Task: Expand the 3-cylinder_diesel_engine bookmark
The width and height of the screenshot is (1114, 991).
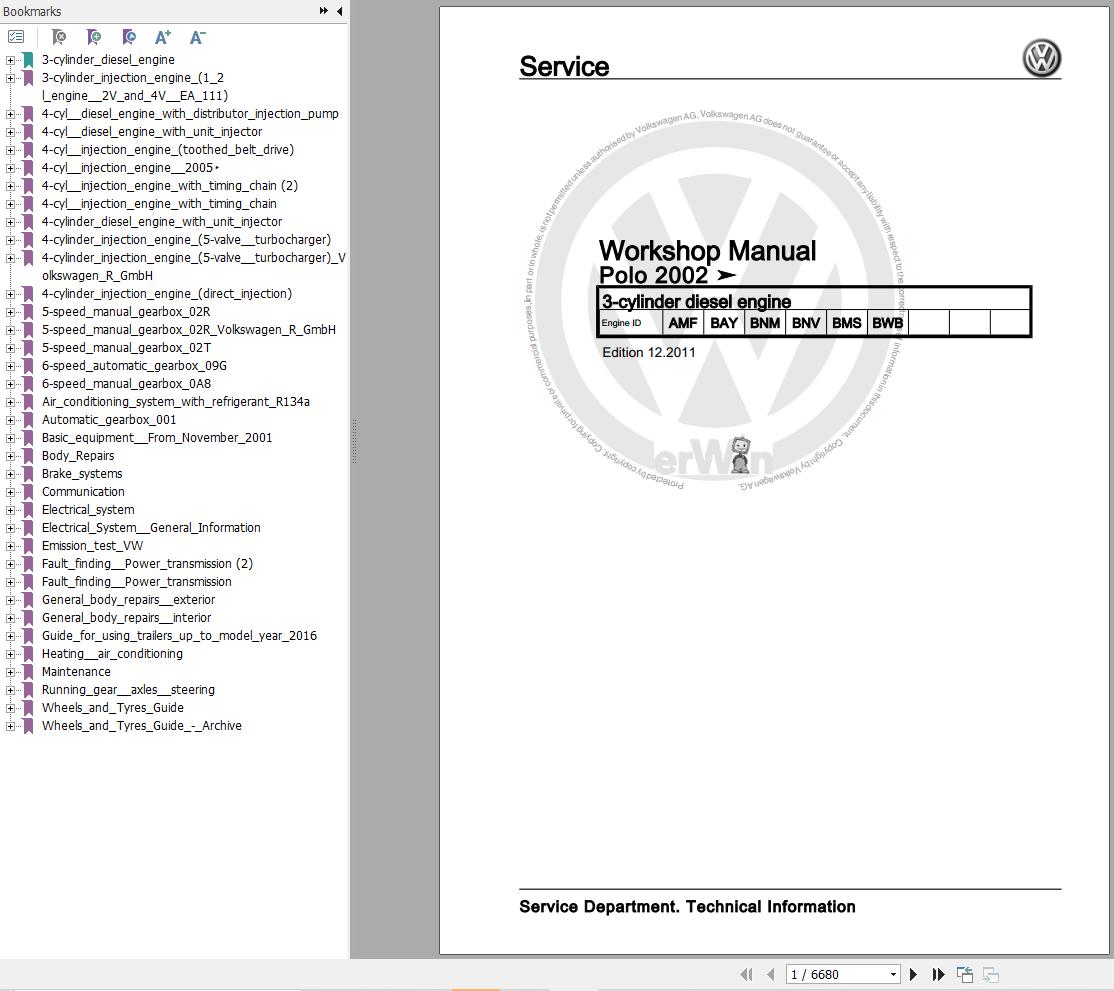Action: tap(10, 60)
